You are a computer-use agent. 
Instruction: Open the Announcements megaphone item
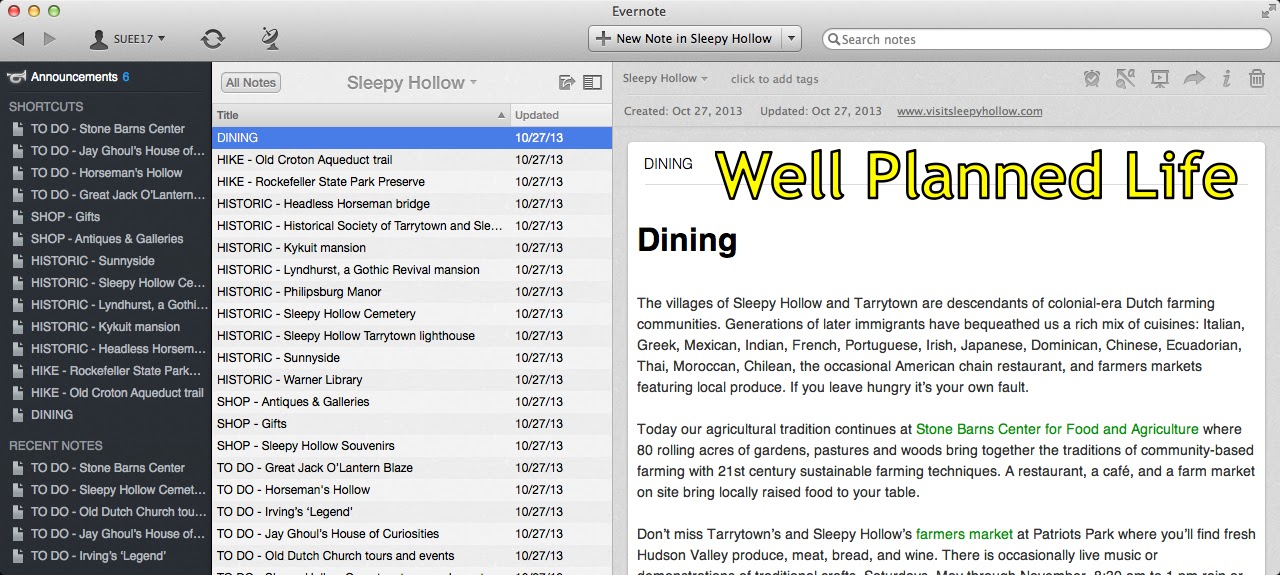tap(68, 77)
